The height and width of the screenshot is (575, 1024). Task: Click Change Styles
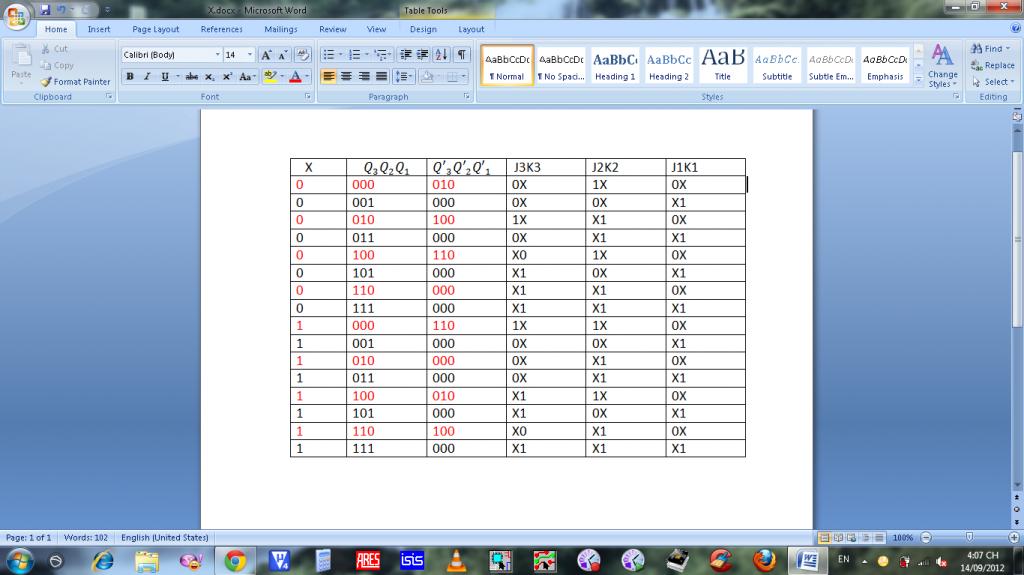(942, 65)
